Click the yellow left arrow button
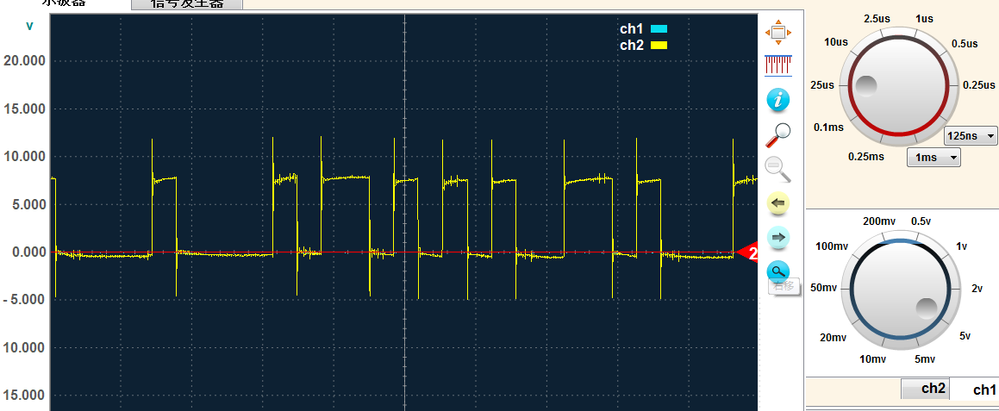Image resolution: width=999 pixels, height=411 pixels. pos(777,203)
